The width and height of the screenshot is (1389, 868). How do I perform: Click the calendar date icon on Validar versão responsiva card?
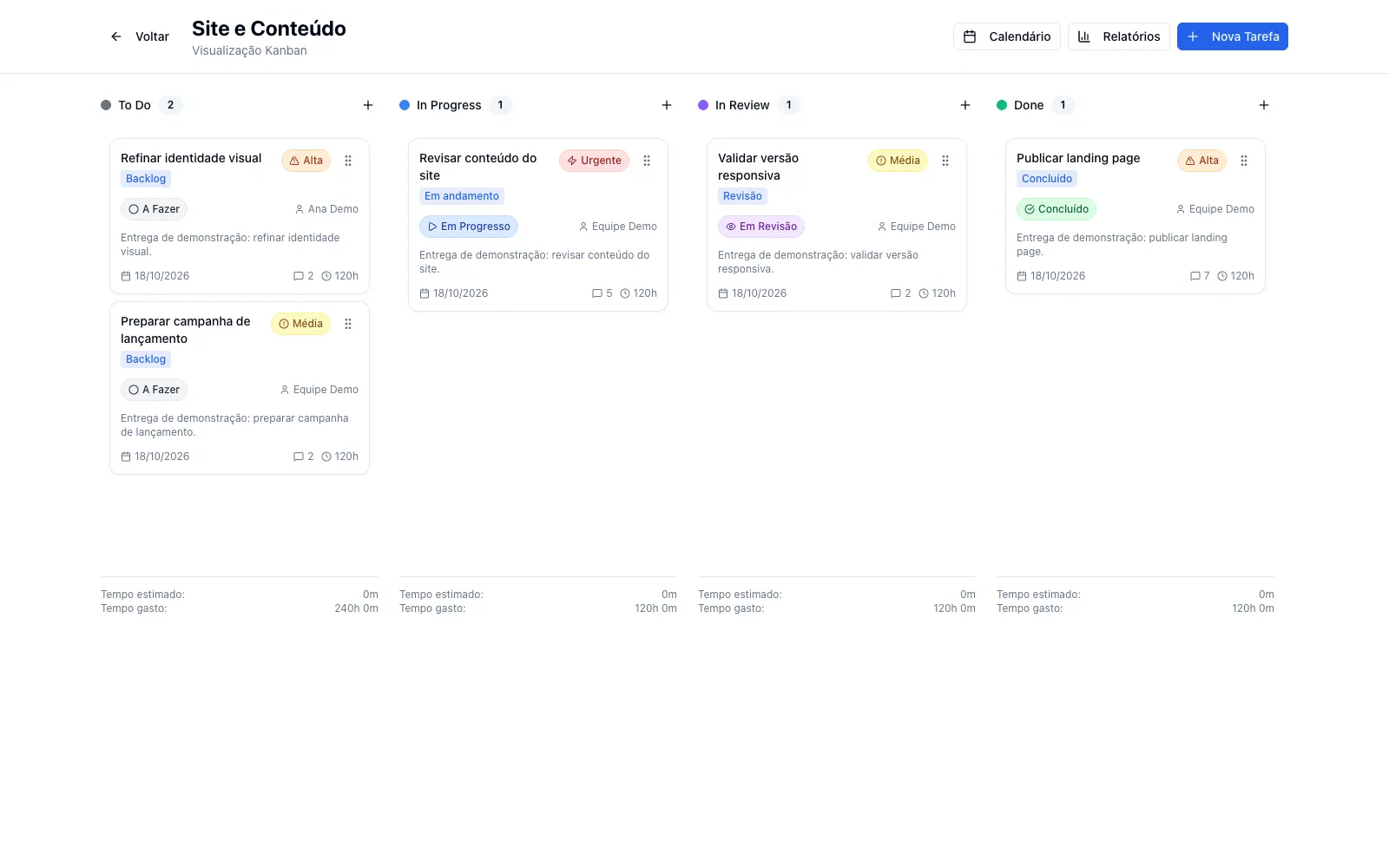pyautogui.click(x=723, y=293)
